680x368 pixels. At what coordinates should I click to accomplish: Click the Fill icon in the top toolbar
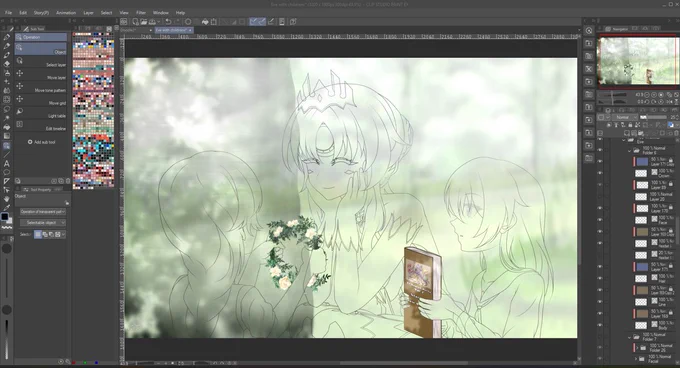click(x=205, y=22)
